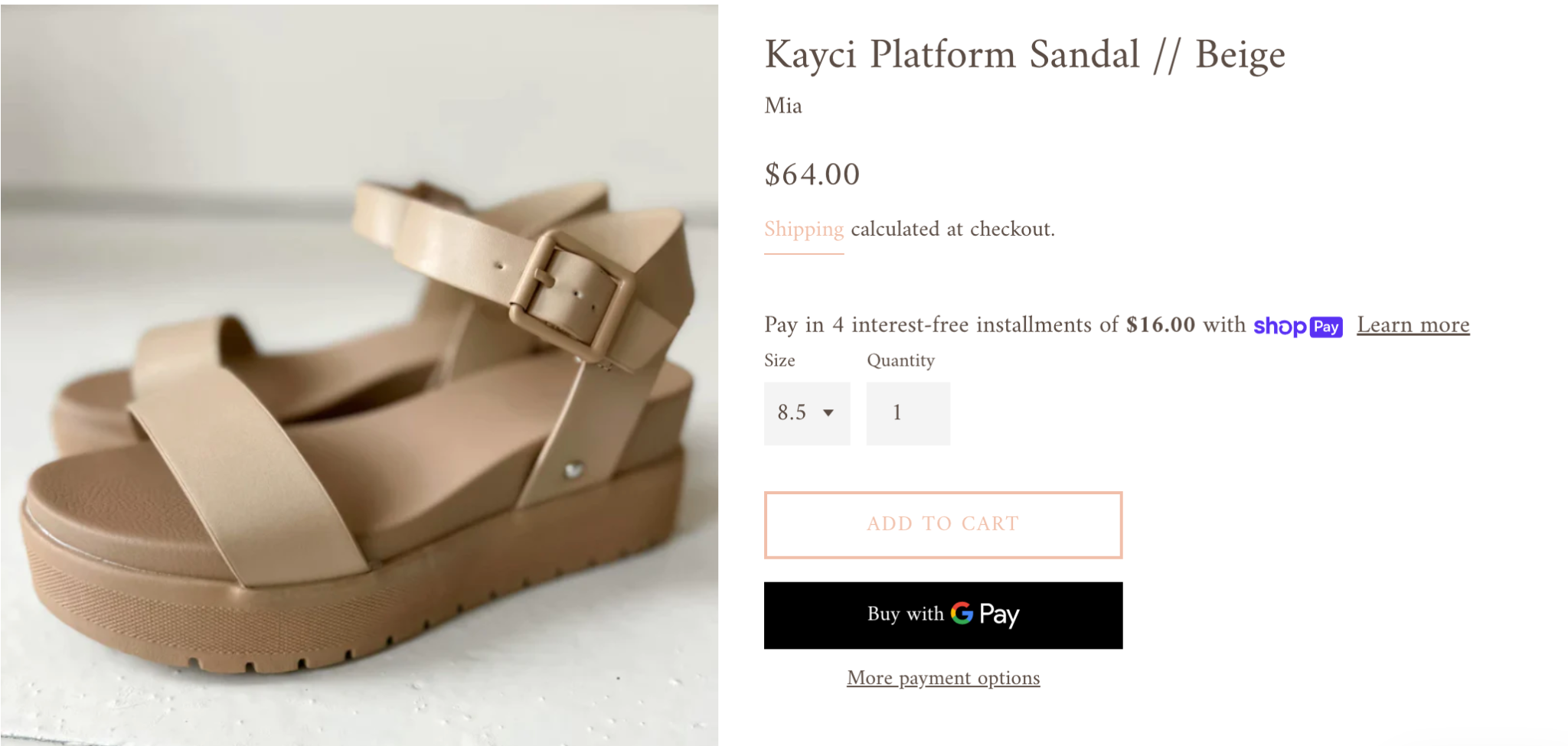Viewport: 1568px width, 746px height.
Task: Click the purple Pay badge
Action: tap(1326, 327)
